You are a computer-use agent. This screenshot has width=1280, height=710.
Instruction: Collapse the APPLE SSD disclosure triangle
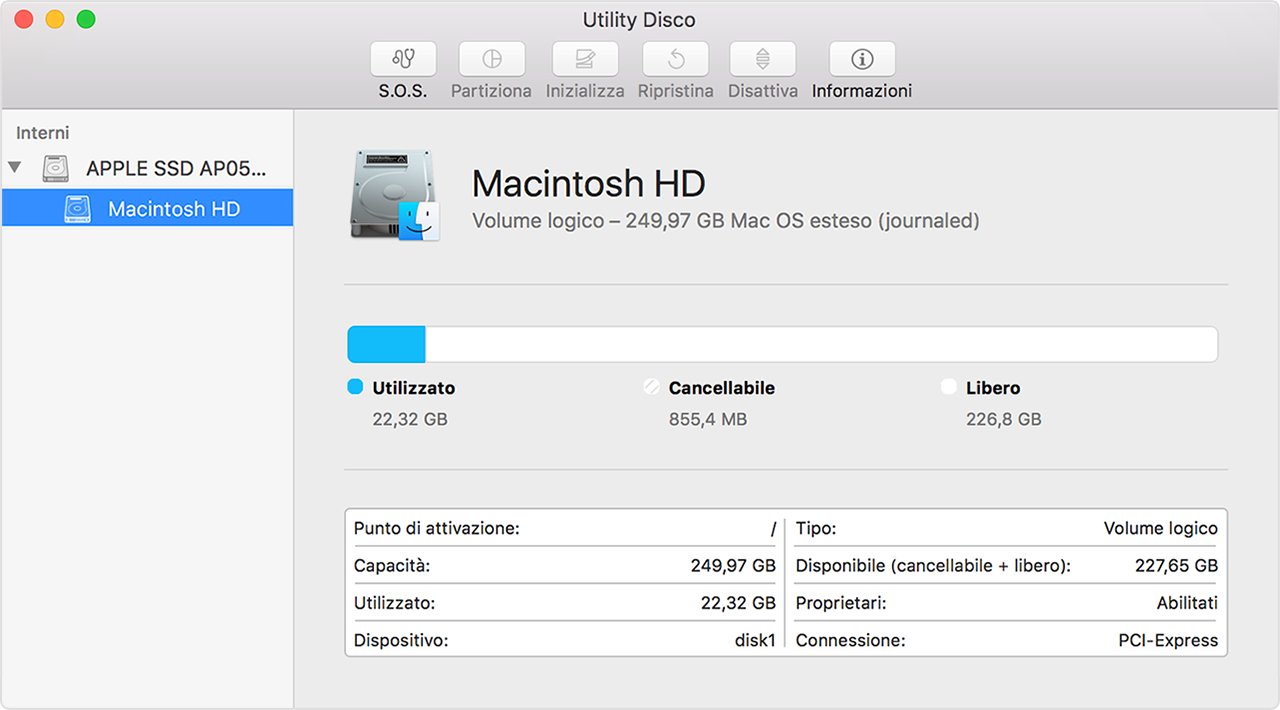14,168
